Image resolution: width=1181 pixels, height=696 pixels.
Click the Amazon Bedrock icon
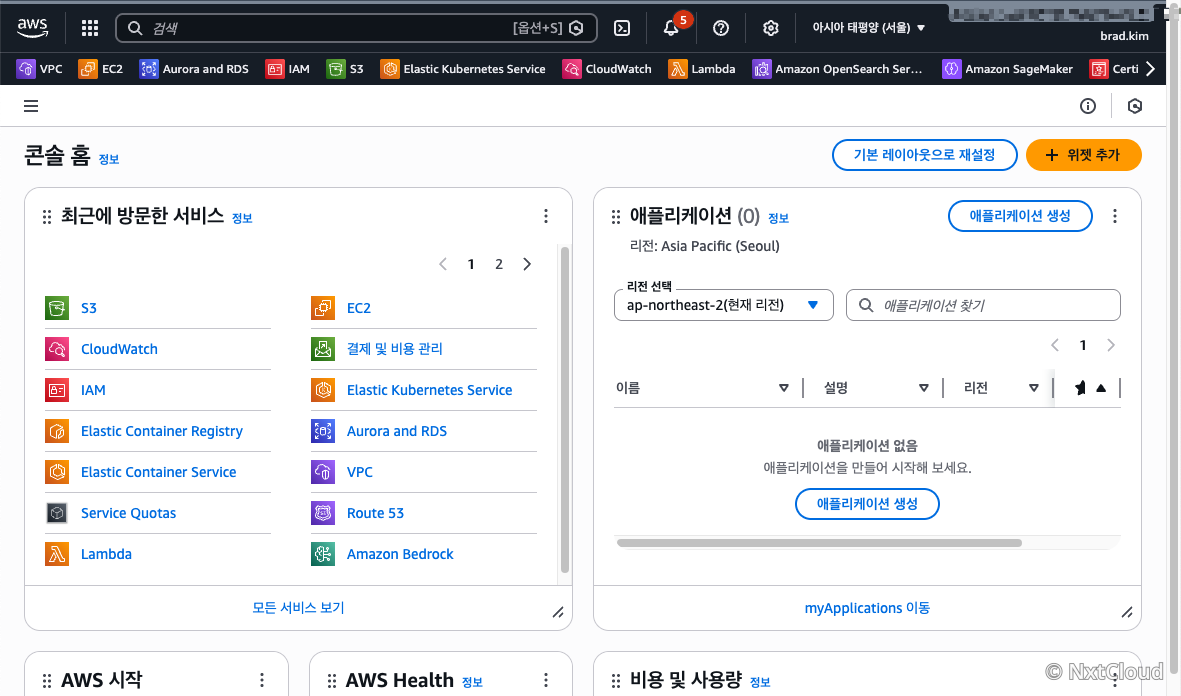(x=323, y=554)
